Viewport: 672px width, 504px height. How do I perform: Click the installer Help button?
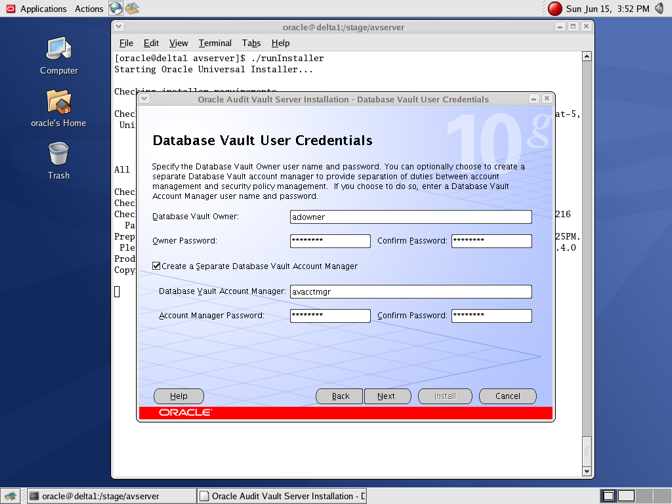[179, 396]
